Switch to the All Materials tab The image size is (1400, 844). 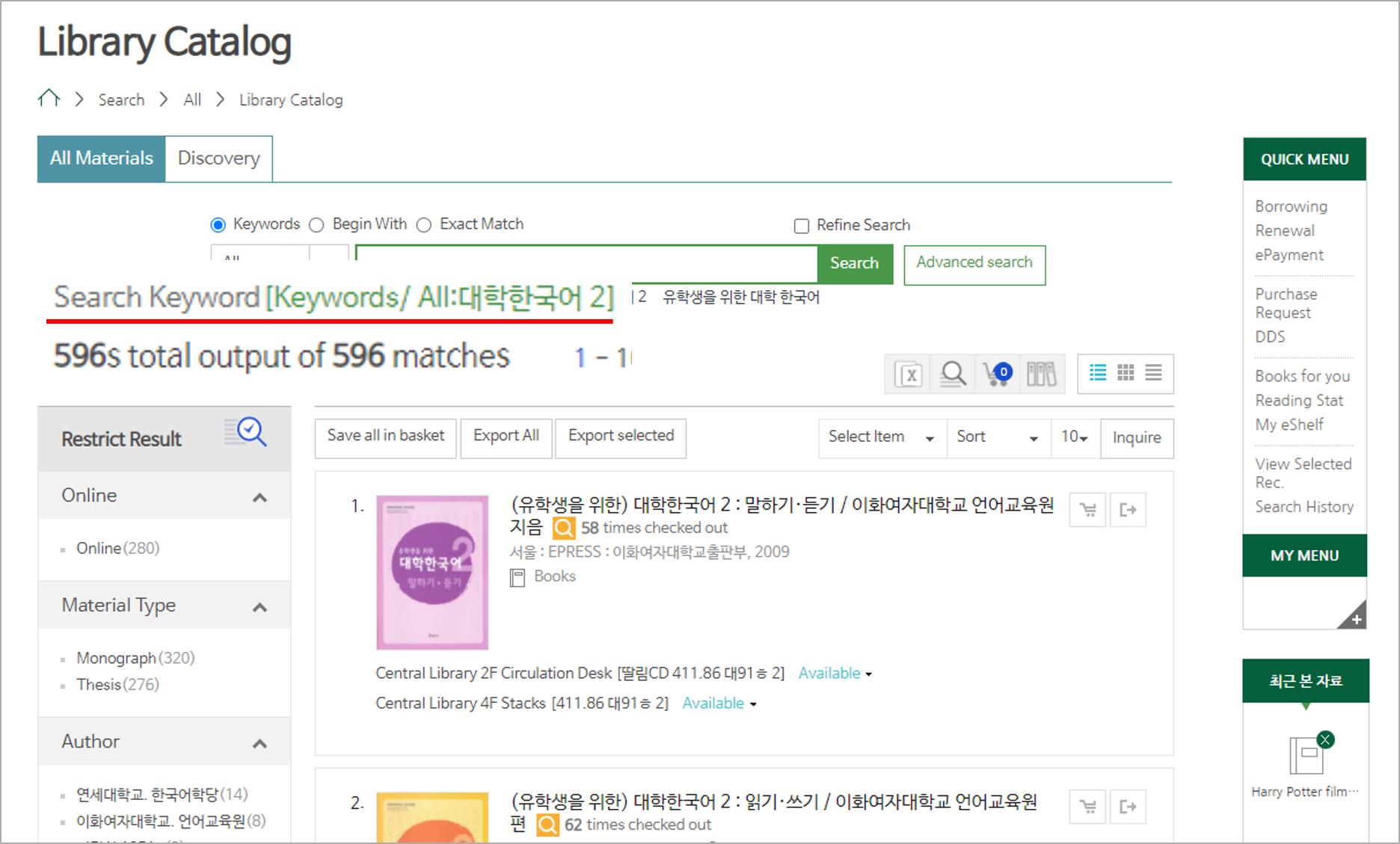pos(101,158)
